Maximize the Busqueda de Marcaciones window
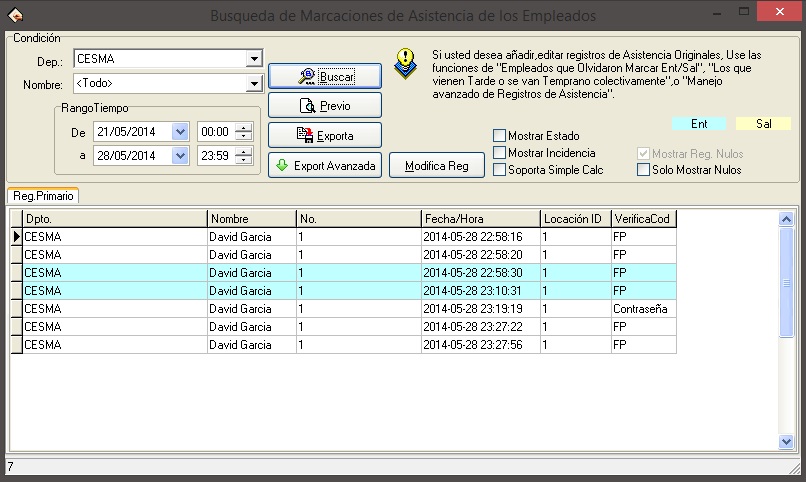The width and height of the screenshot is (806, 482). click(x=744, y=12)
